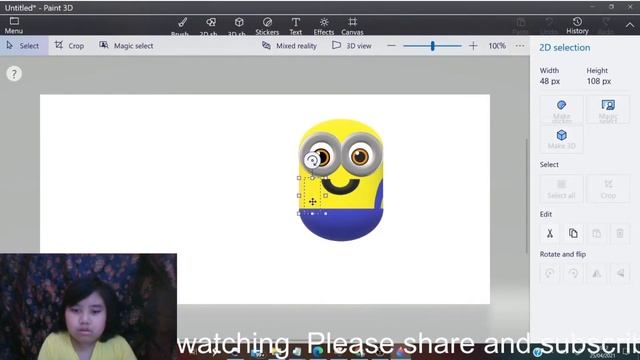Screen dimensions: 640x360
Task: Select the Brushes tool
Action: (180, 26)
